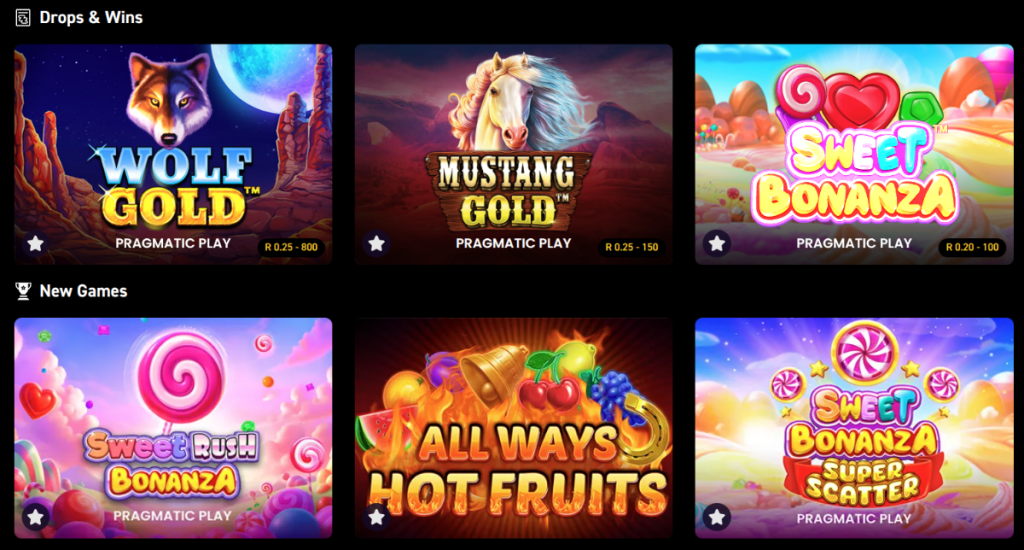Viewport: 1024px width, 550px height.
Task: Favorite the Wolf Gold game star
Action: pyautogui.click(x=35, y=244)
